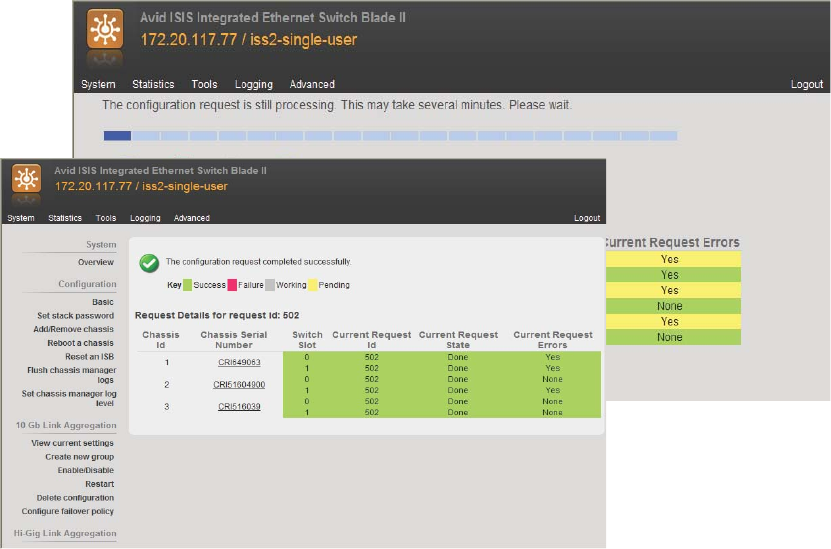The image size is (831, 549).
Task: Click the 'Current Request Errors' header in front window
Action: coord(553,340)
